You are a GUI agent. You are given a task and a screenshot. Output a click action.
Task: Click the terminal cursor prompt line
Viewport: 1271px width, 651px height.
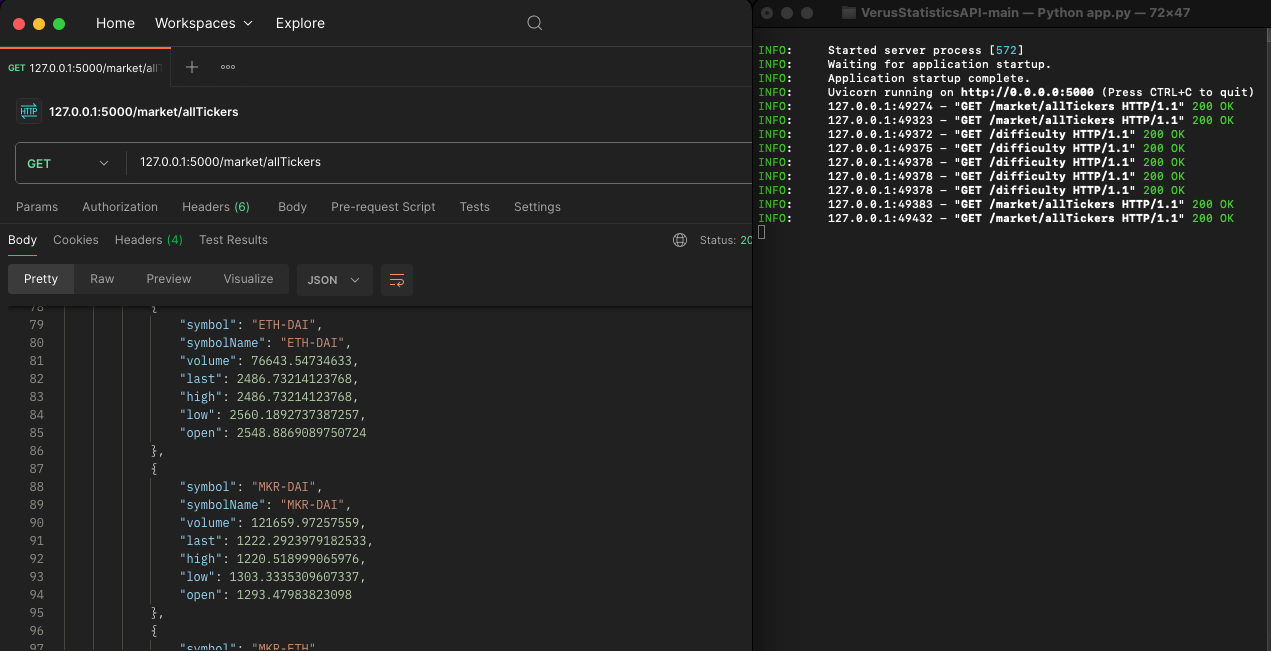(x=761, y=232)
